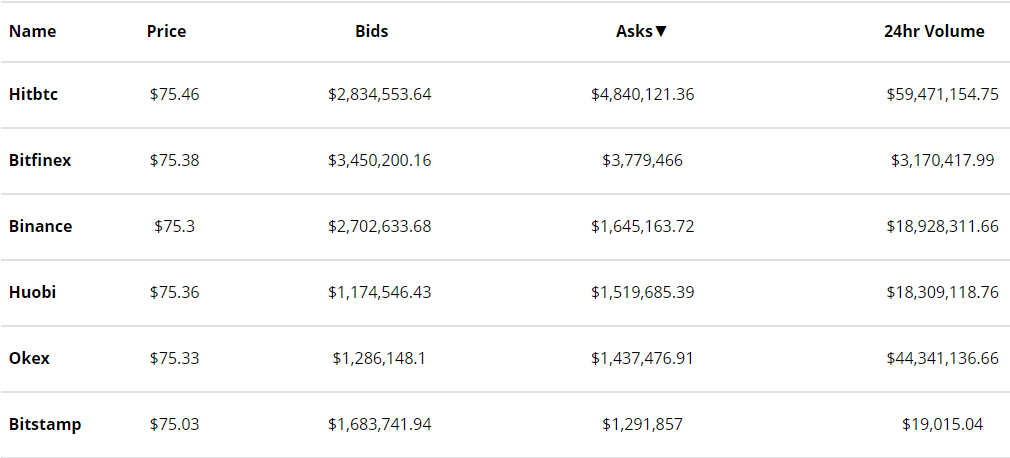Click the Name column header
The image size is (1010, 458).
[x=32, y=31]
